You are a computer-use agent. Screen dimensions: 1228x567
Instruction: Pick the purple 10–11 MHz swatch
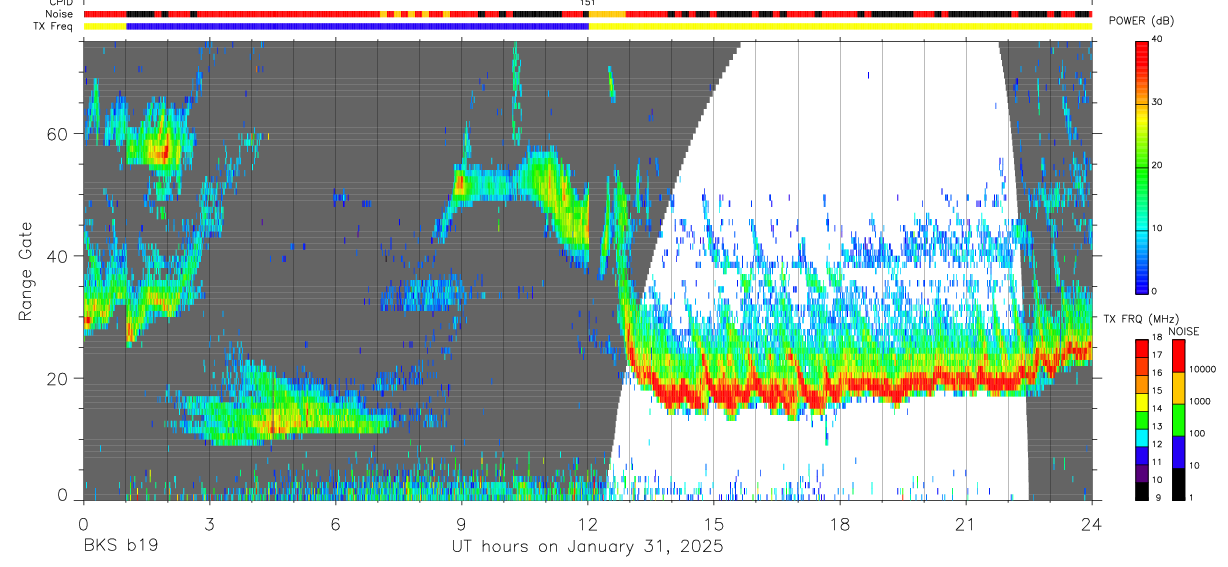coord(1141,473)
